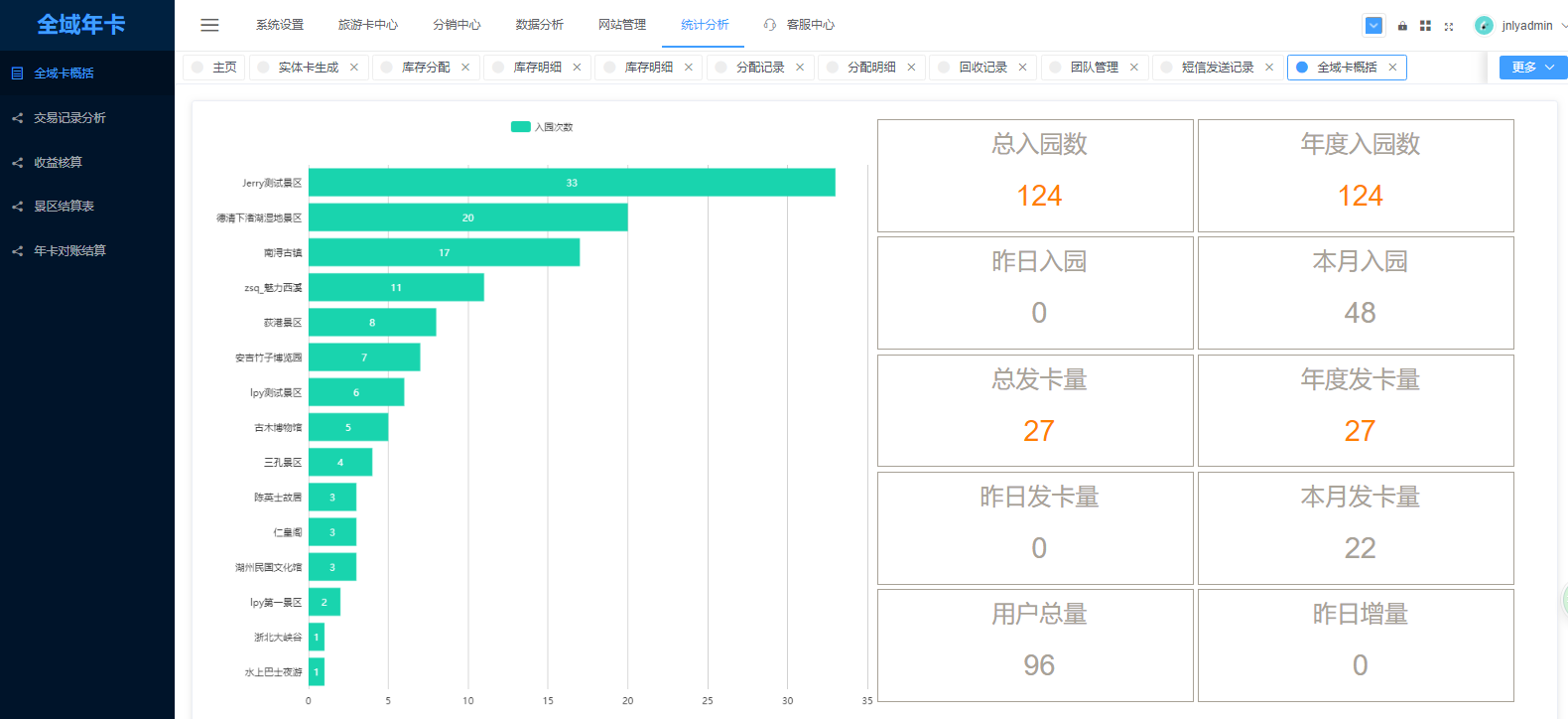Click the lock screen icon

click(1402, 26)
